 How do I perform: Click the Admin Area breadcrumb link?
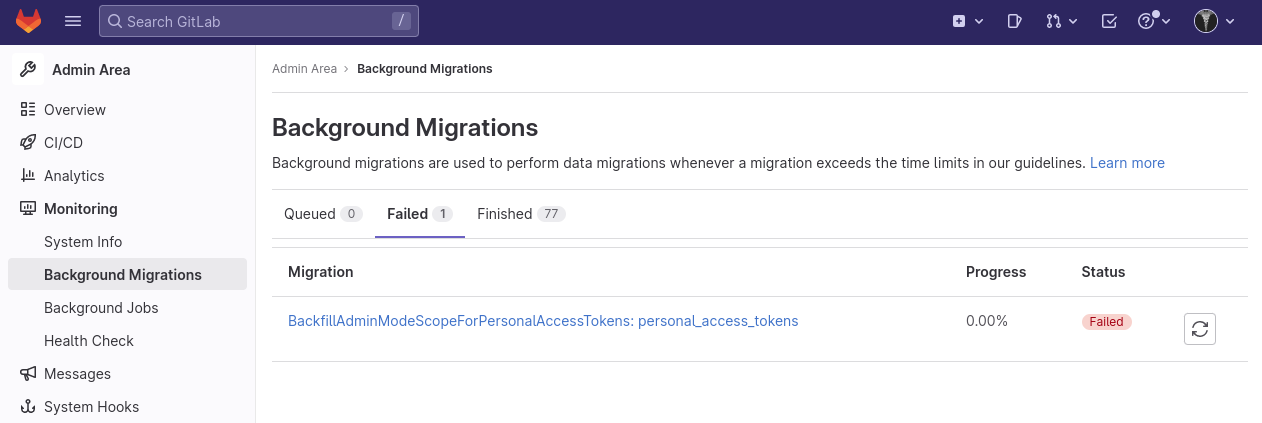point(304,69)
